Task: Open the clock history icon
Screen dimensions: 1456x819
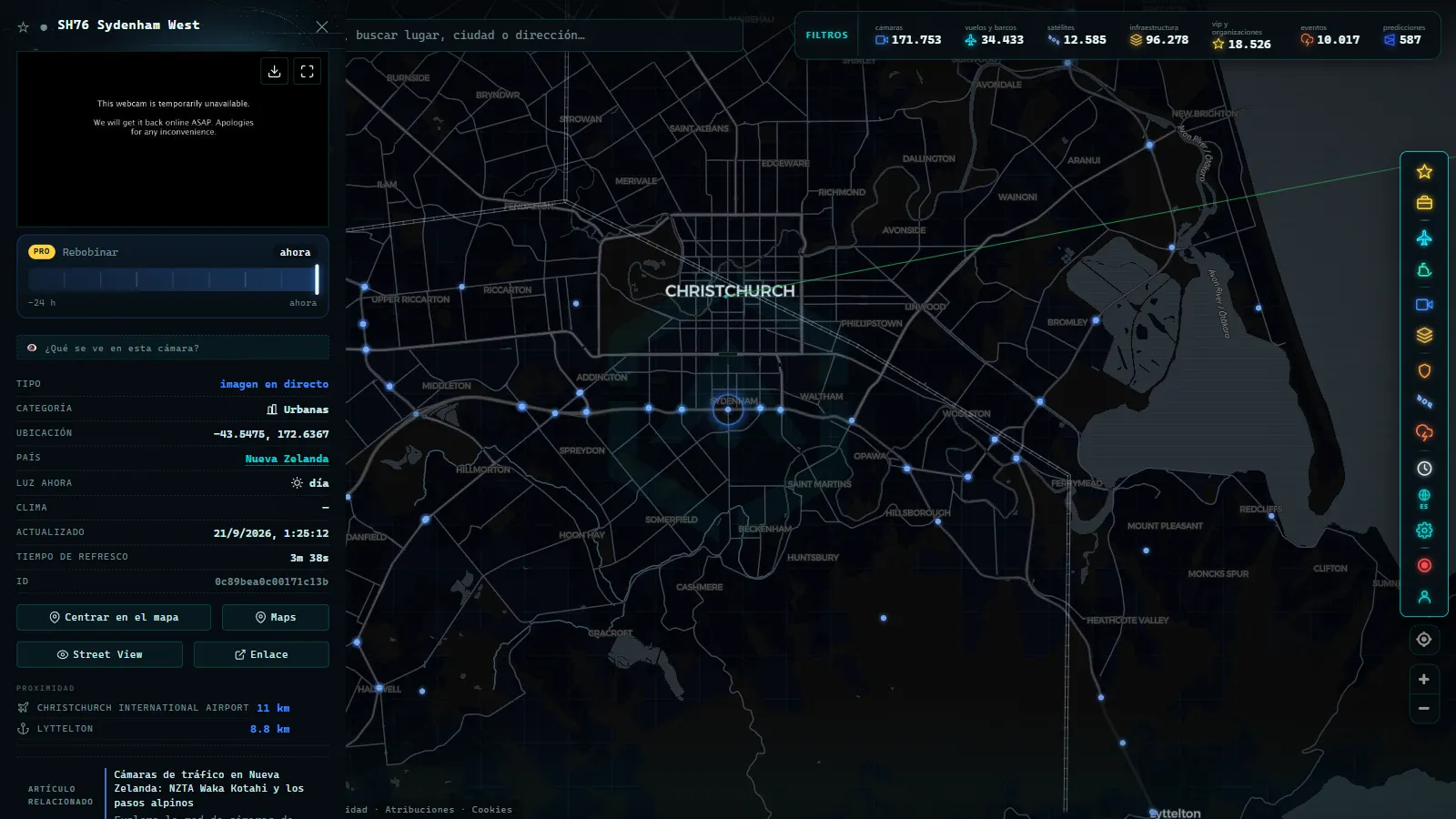Action: tap(1424, 469)
